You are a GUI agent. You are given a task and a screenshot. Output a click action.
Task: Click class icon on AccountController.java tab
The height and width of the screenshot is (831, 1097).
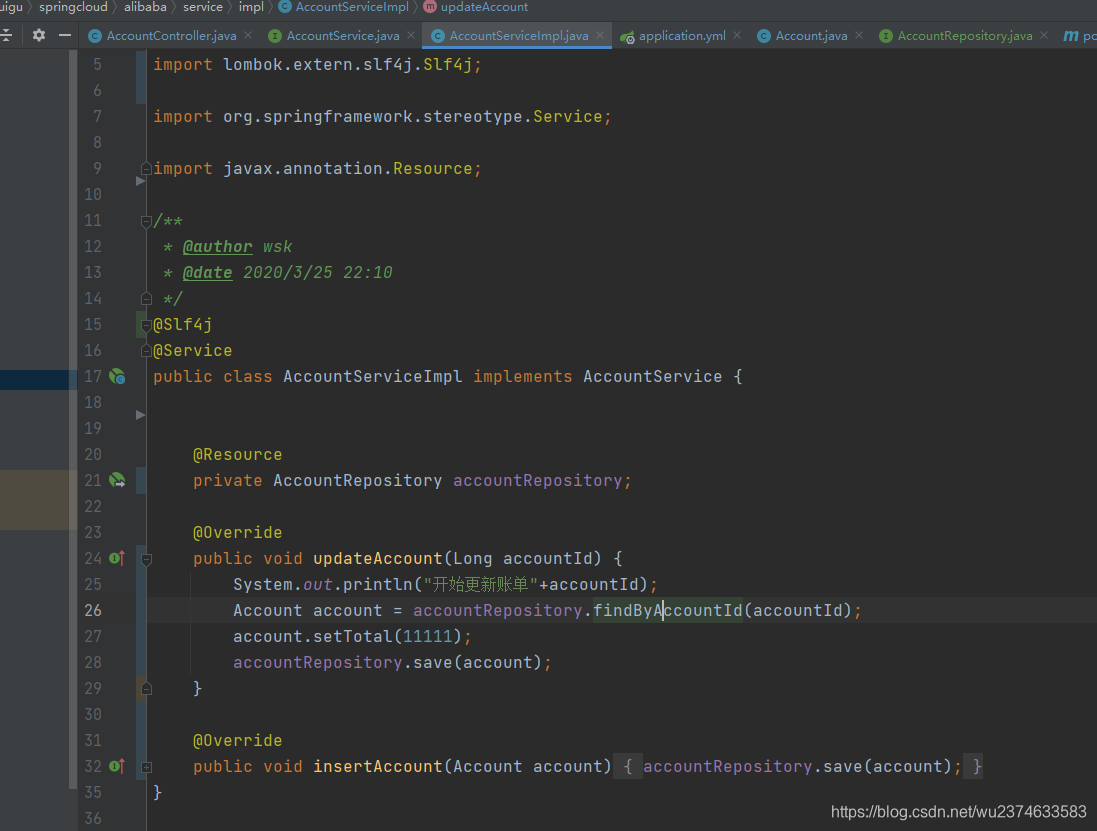click(x=95, y=36)
